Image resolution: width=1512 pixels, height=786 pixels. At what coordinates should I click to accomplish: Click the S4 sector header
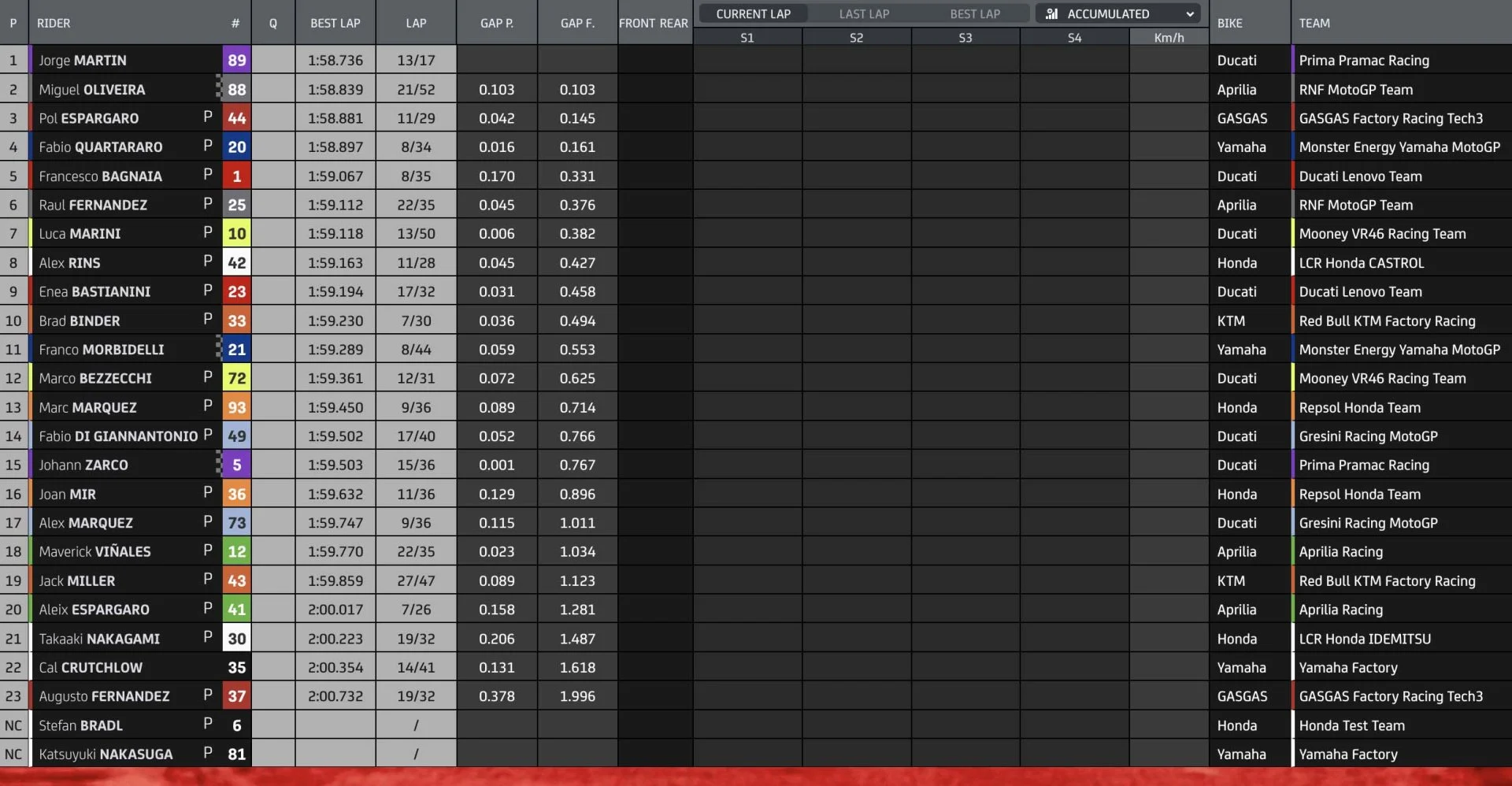point(1075,37)
